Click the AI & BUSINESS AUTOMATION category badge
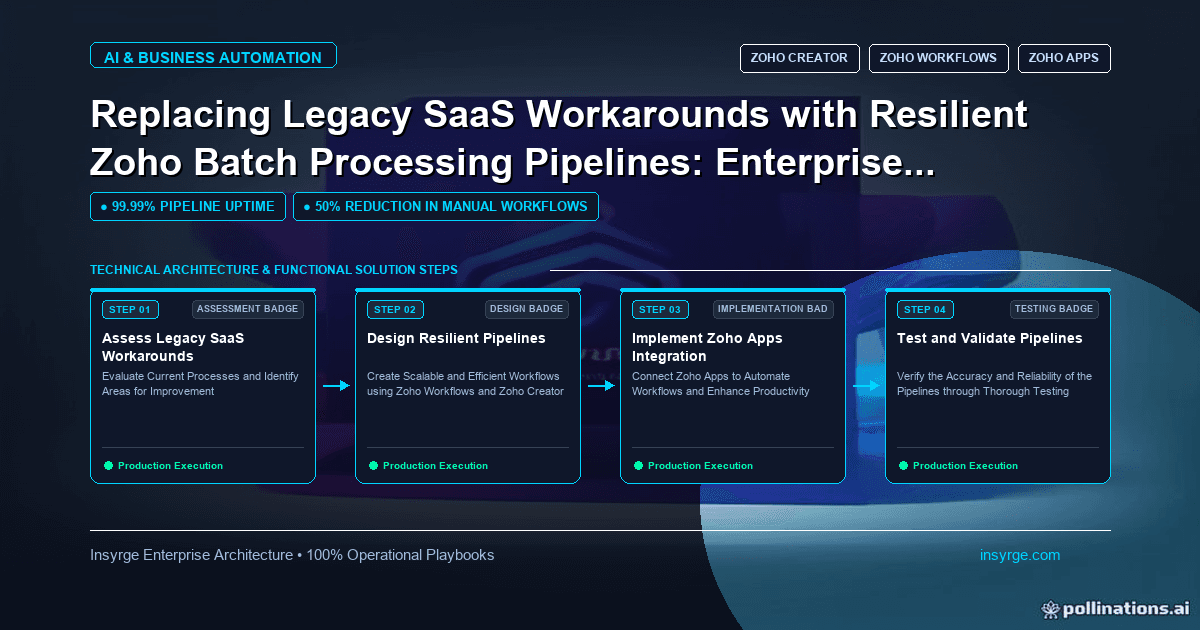The height and width of the screenshot is (630, 1200). coord(213,56)
